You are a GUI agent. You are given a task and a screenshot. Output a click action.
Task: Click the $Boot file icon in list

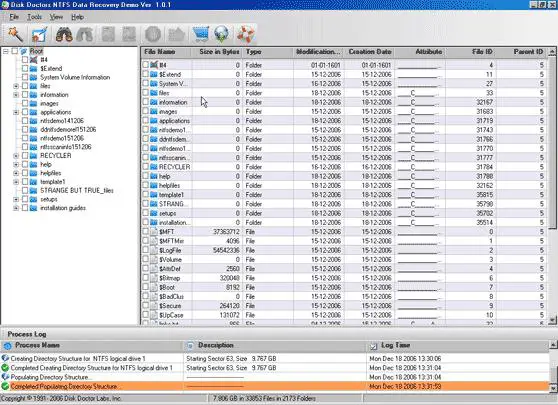pyautogui.click(x=154, y=287)
